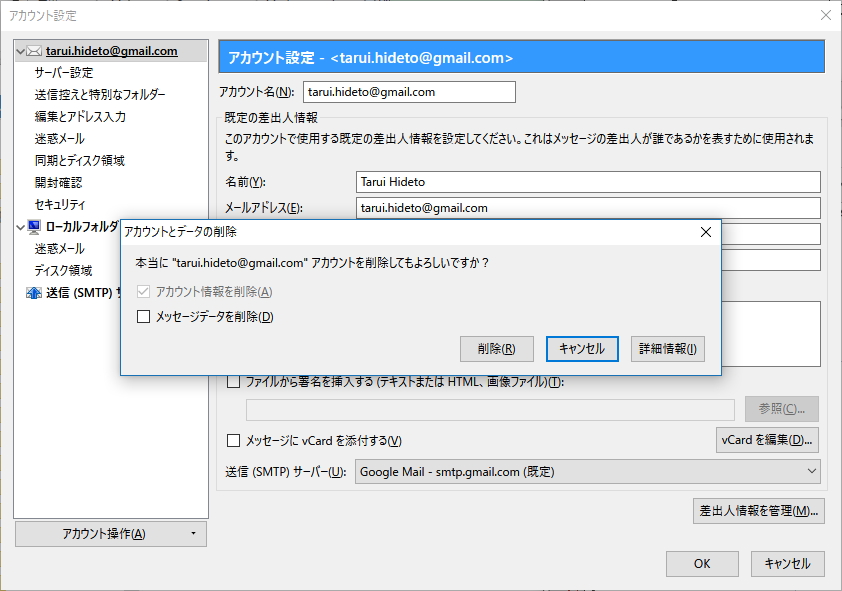Collapse the tarui.hideto@gmail.com account tree
This screenshot has width=842, height=591.
[19, 50]
